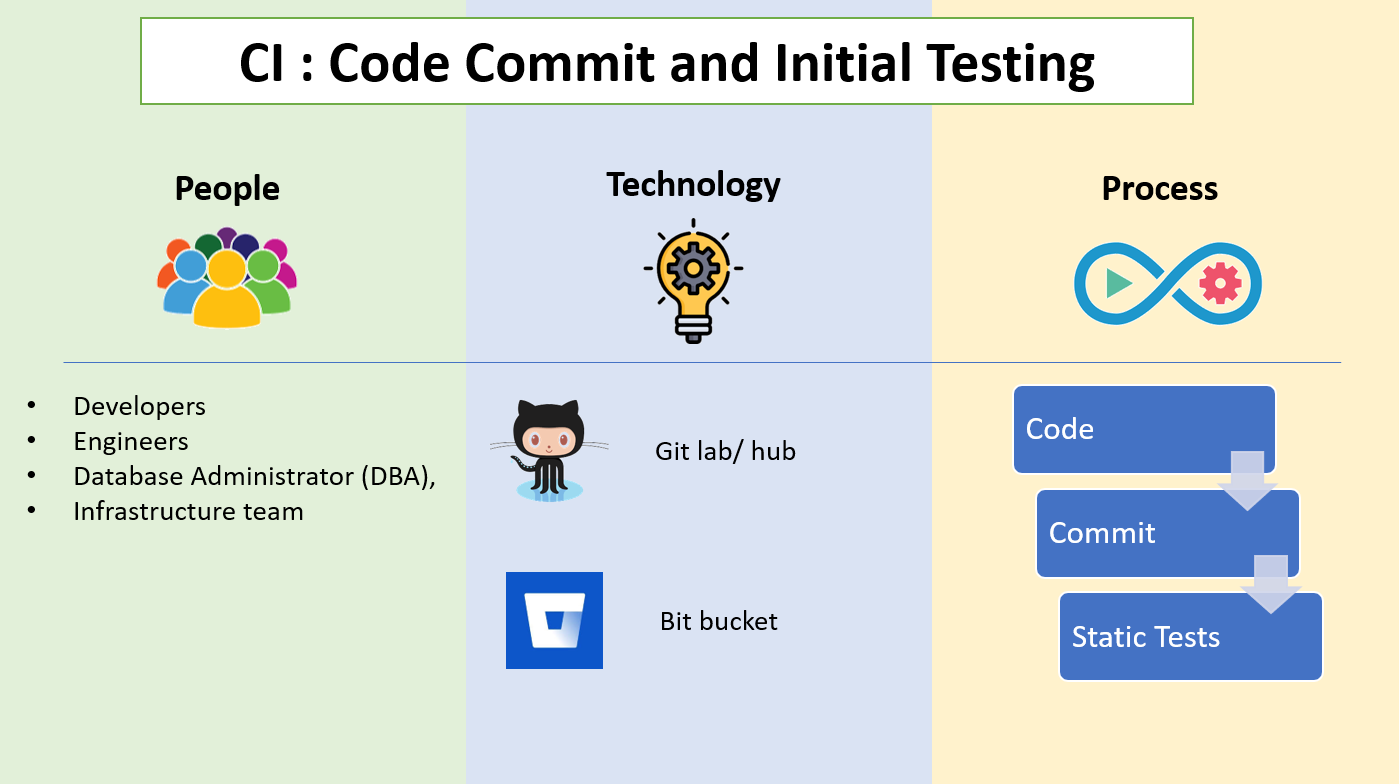
Task: Click the People column heading
Action: (x=227, y=188)
